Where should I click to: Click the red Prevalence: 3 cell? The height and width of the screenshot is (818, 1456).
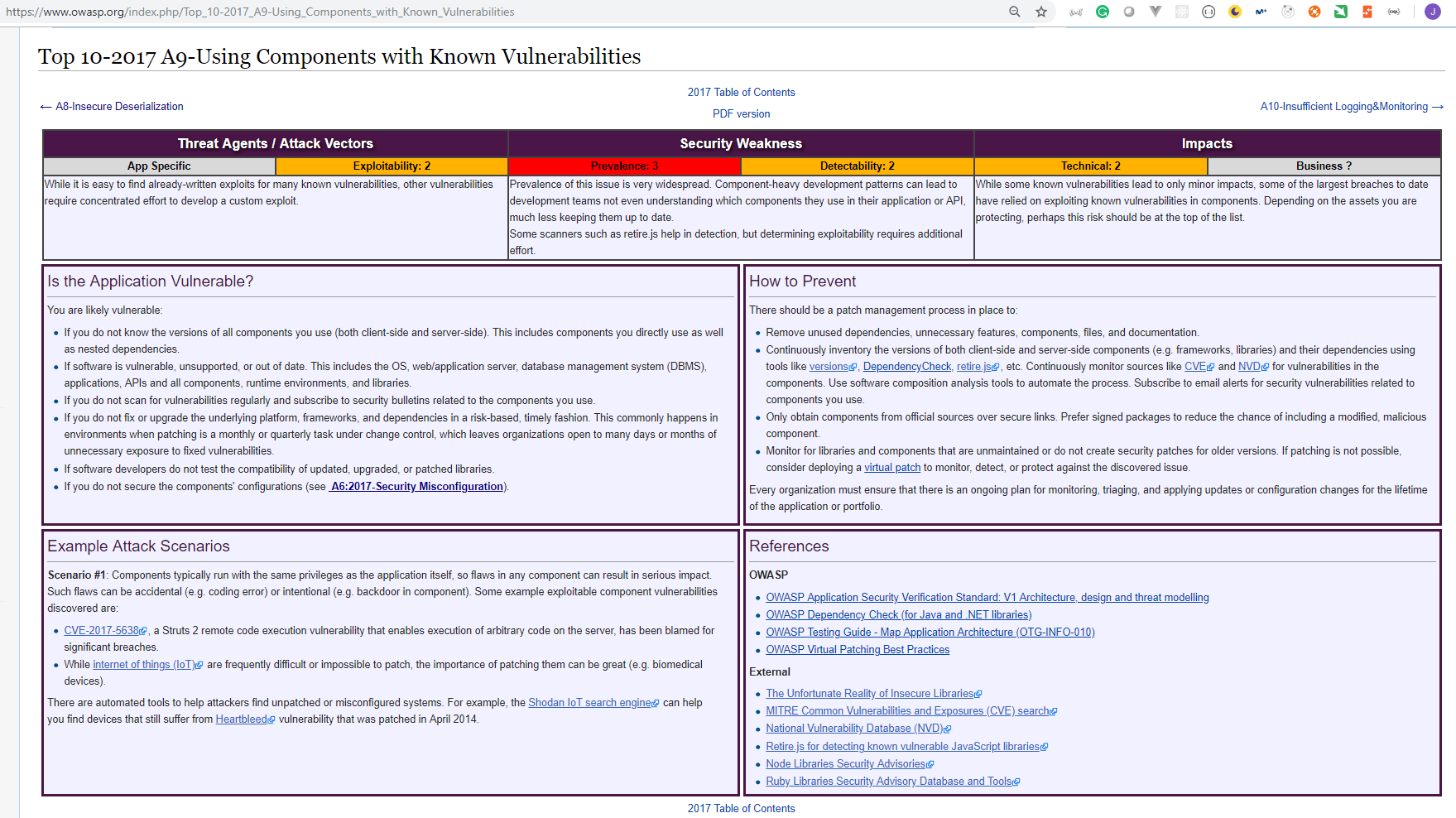tap(624, 166)
